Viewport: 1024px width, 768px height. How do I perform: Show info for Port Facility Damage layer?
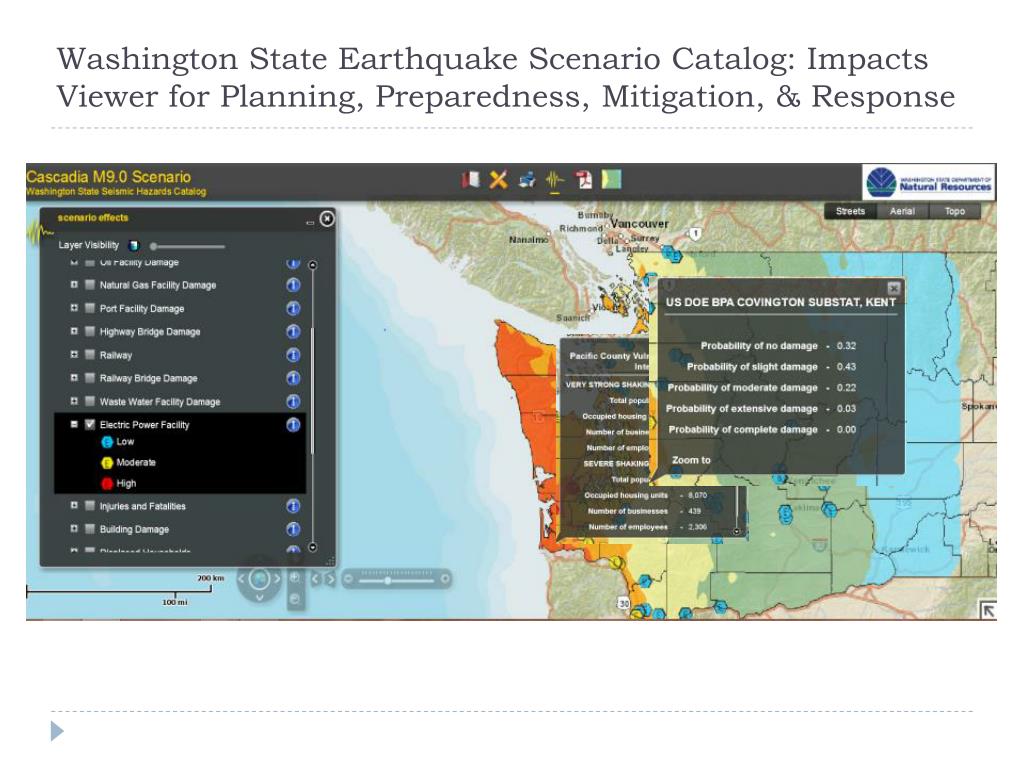[293, 308]
